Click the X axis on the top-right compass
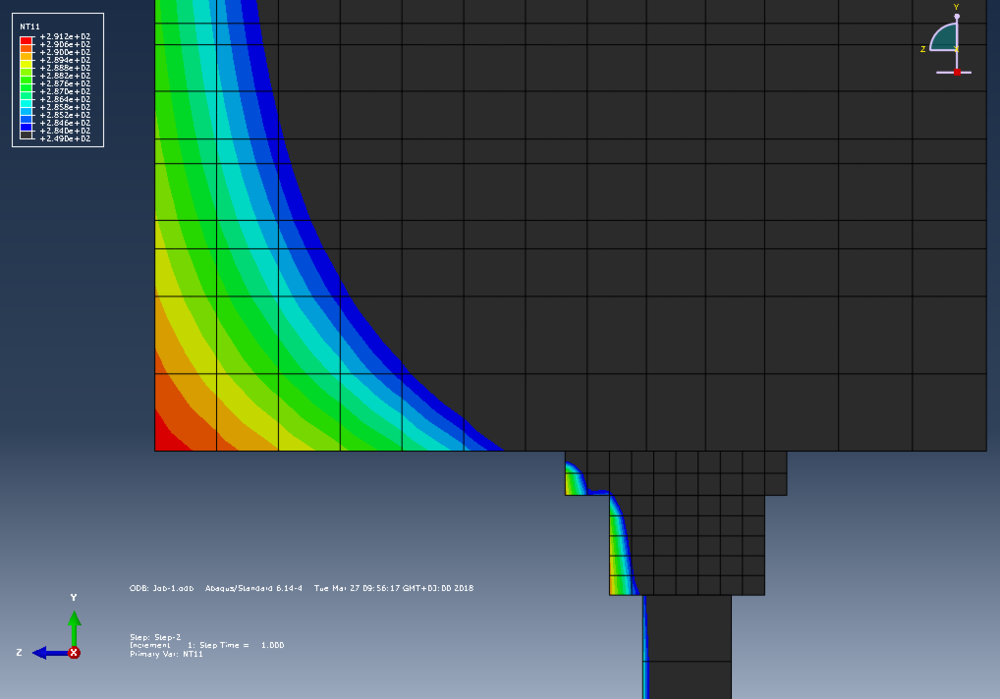Image resolution: width=1000 pixels, height=699 pixels. [x=956, y=49]
